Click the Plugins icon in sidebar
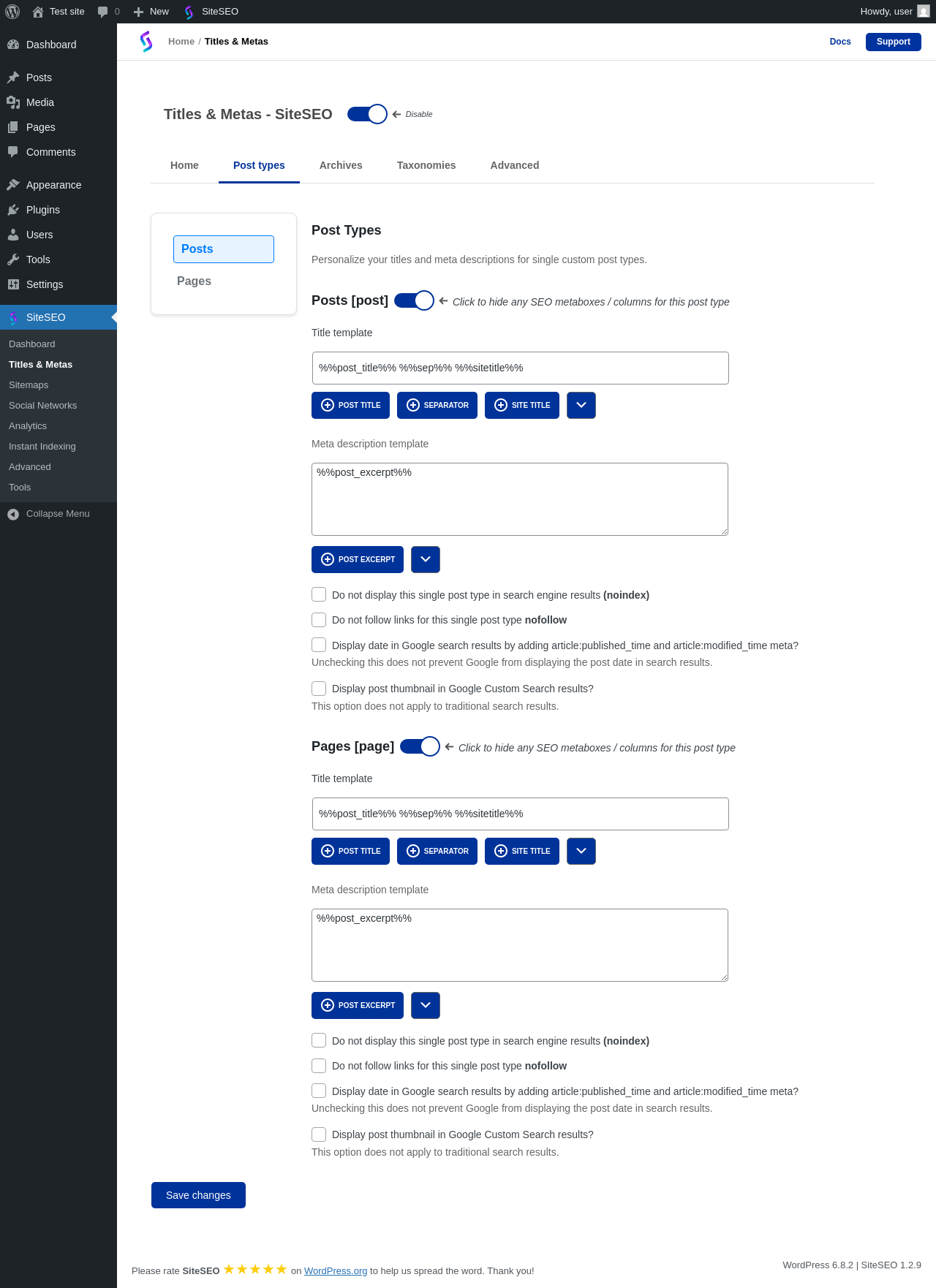Screen dimensions: 936x1288 coord(13,210)
